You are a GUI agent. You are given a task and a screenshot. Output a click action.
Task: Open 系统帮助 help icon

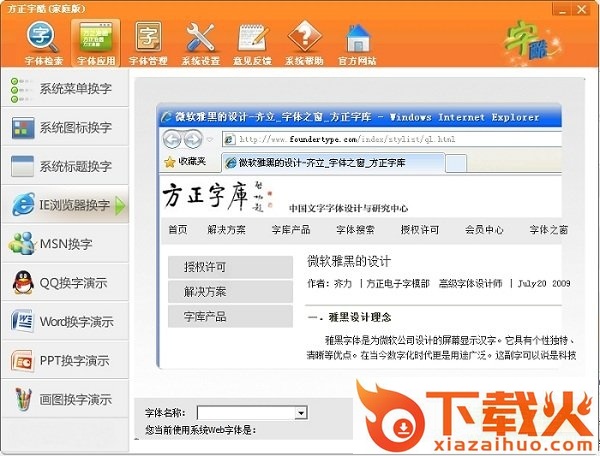(305, 41)
